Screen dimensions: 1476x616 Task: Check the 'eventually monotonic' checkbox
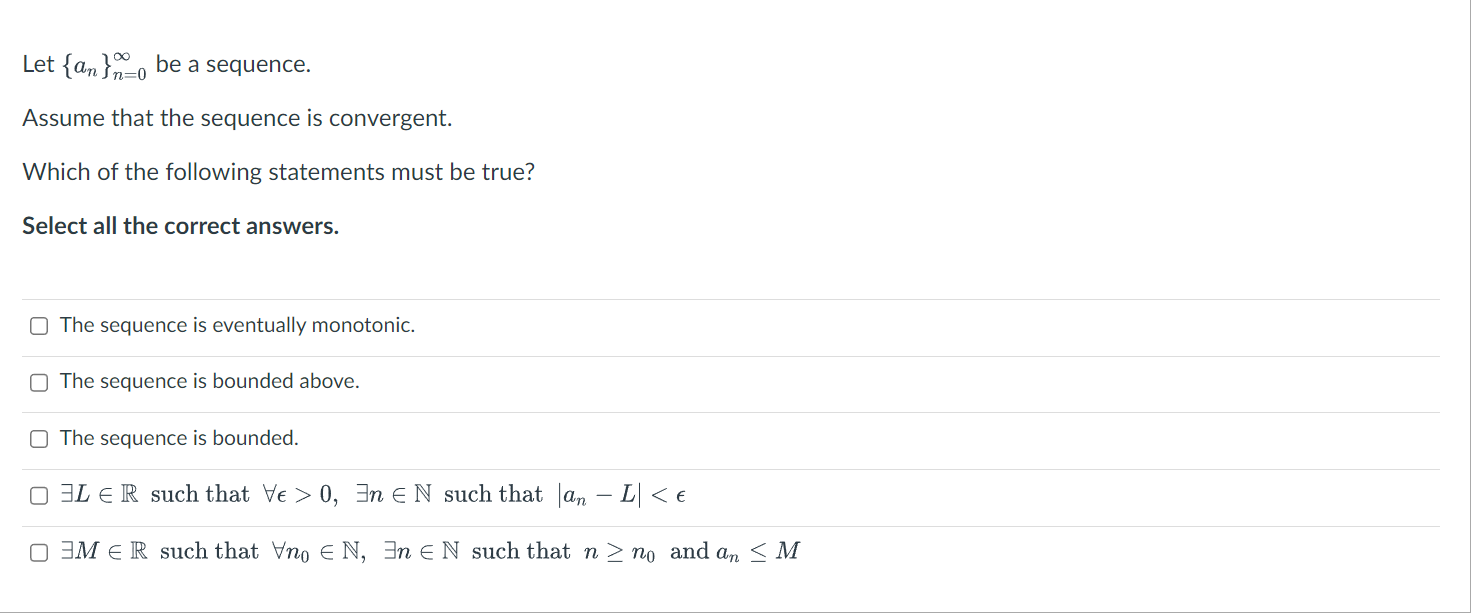39,326
